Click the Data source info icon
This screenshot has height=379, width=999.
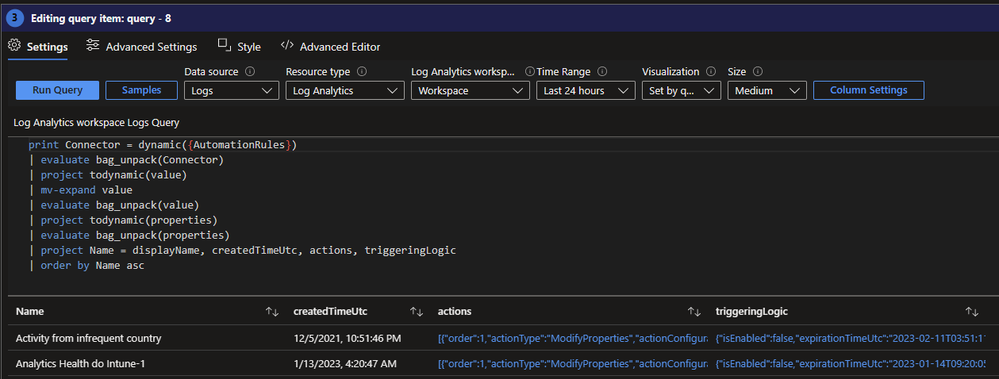(250, 72)
